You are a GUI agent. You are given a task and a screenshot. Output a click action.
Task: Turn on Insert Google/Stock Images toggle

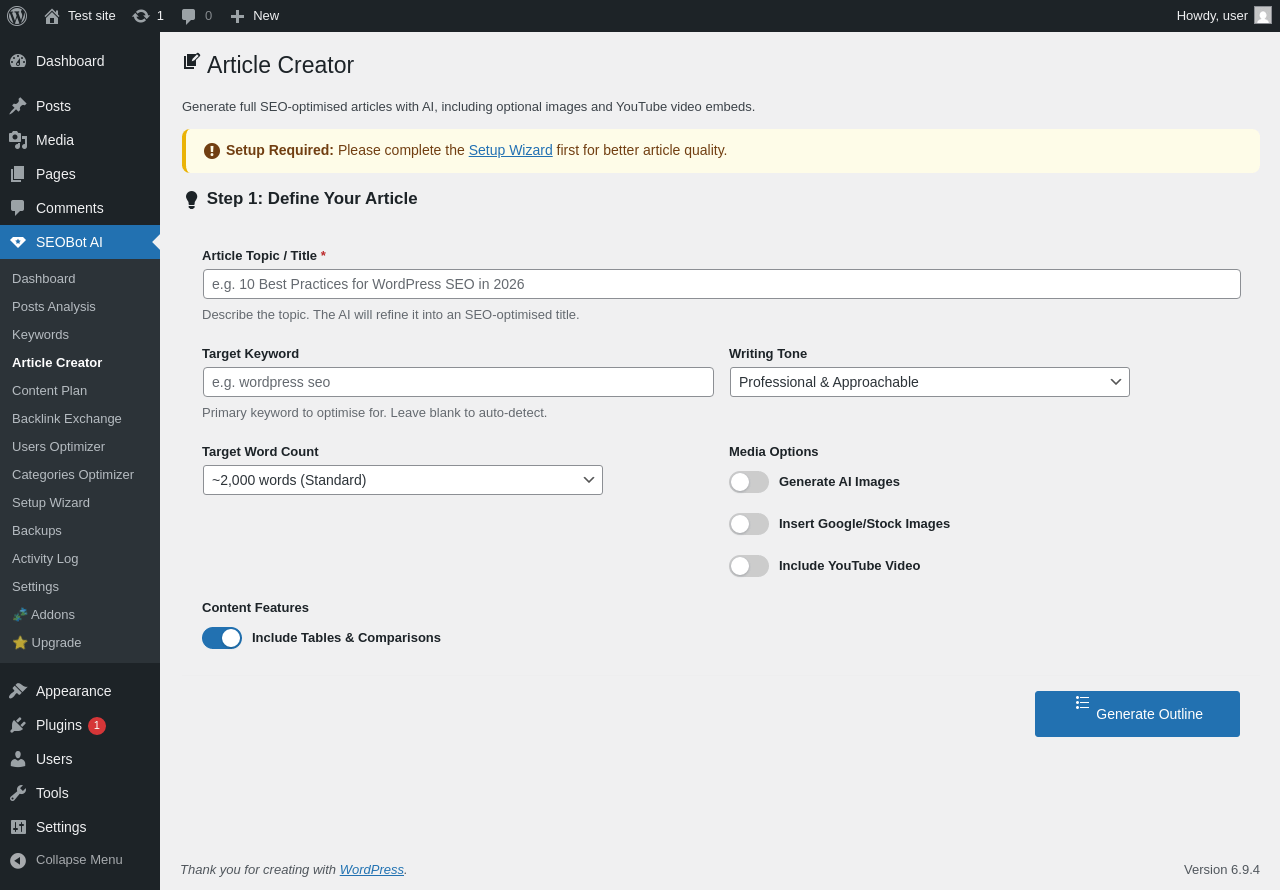(749, 524)
